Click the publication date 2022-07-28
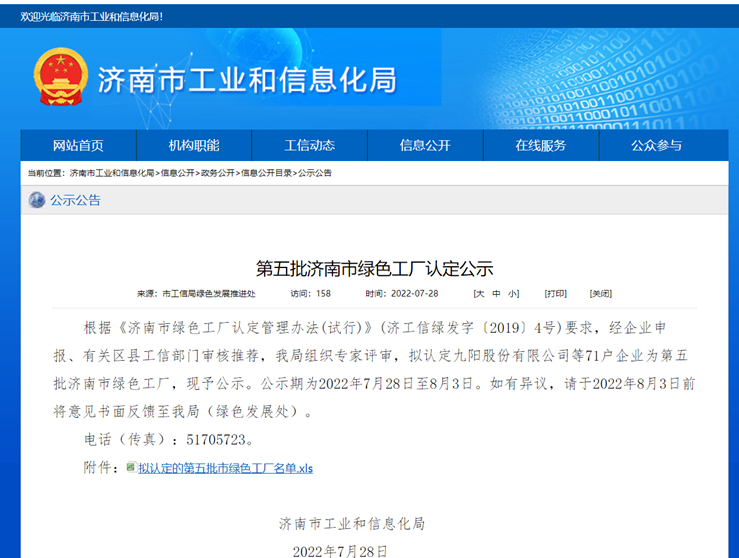Viewport: 739px width, 558px height. [x=415, y=294]
